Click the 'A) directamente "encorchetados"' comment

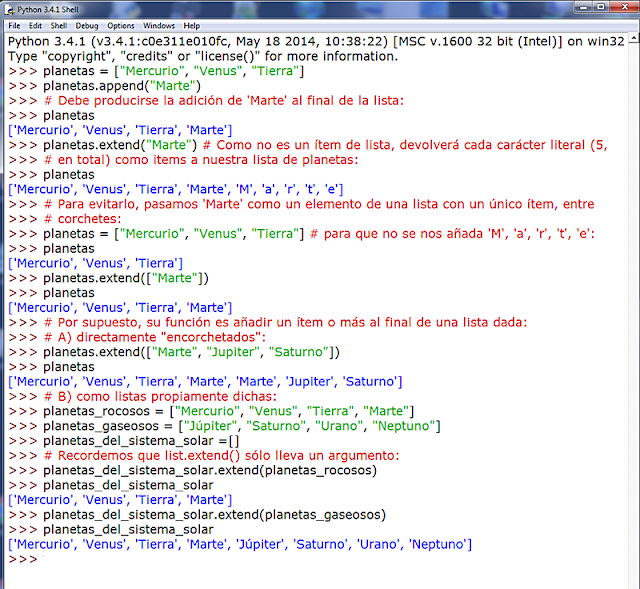(x=137, y=337)
